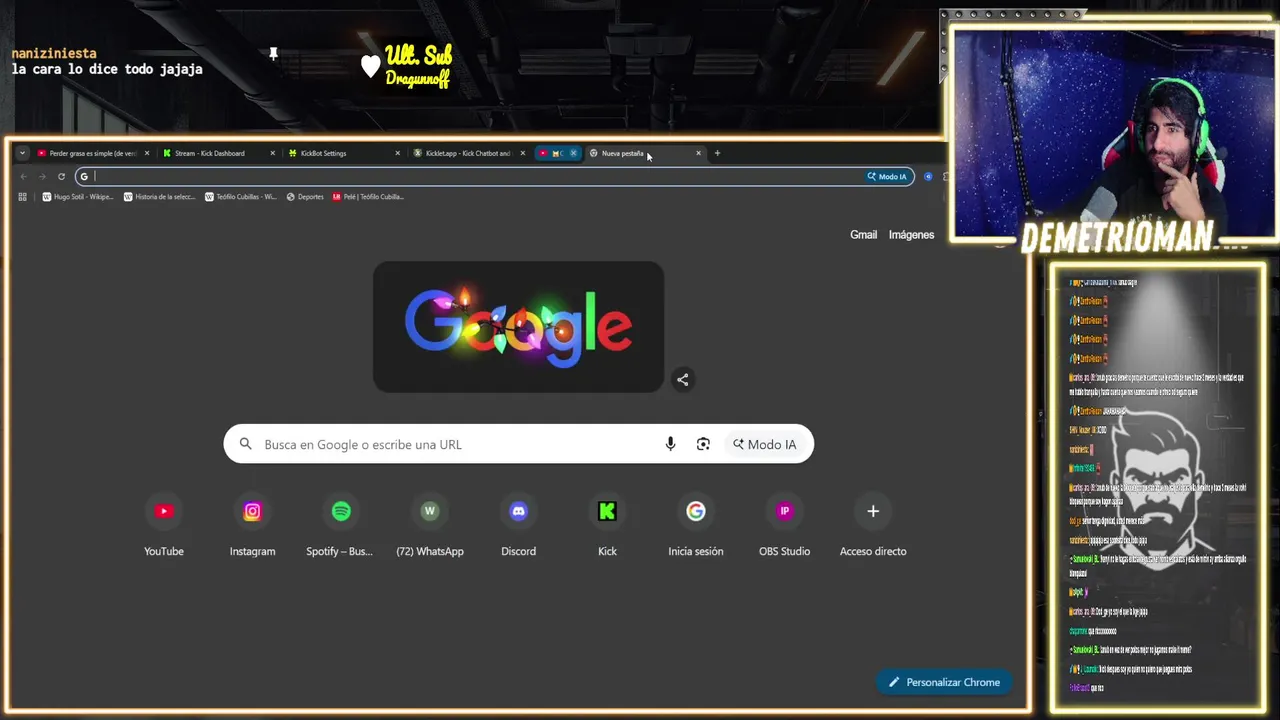The width and height of the screenshot is (1280, 720).
Task: Open the Pelé | Teófilo Cubillas bookmark
Action: click(x=368, y=197)
